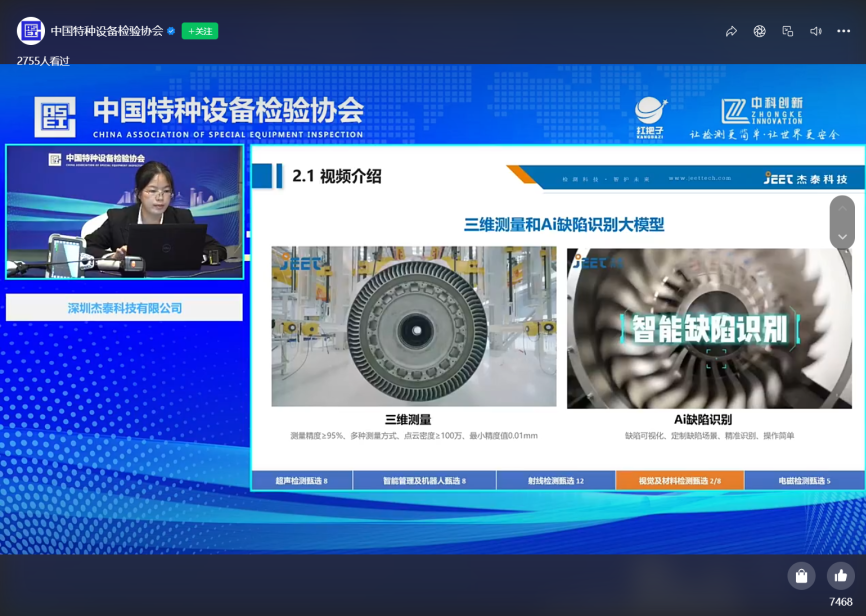Toggle picture-in-picture mode
The width and height of the screenshot is (866, 616).
point(788,31)
